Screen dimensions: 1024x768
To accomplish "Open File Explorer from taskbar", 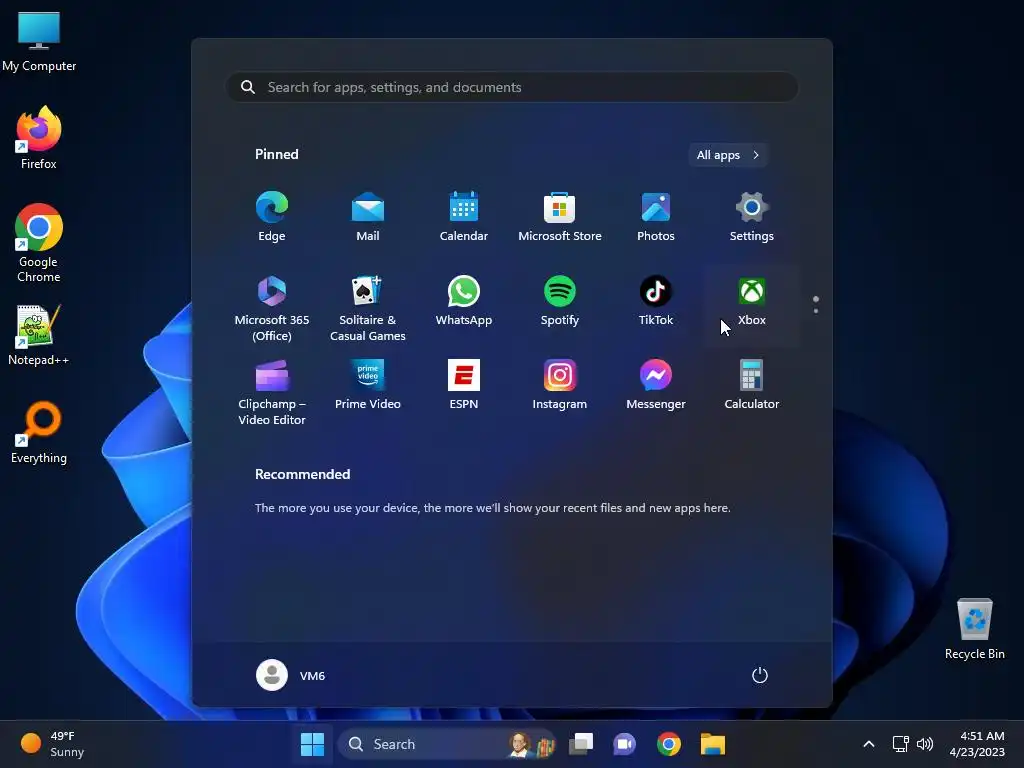I will (712, 744).
